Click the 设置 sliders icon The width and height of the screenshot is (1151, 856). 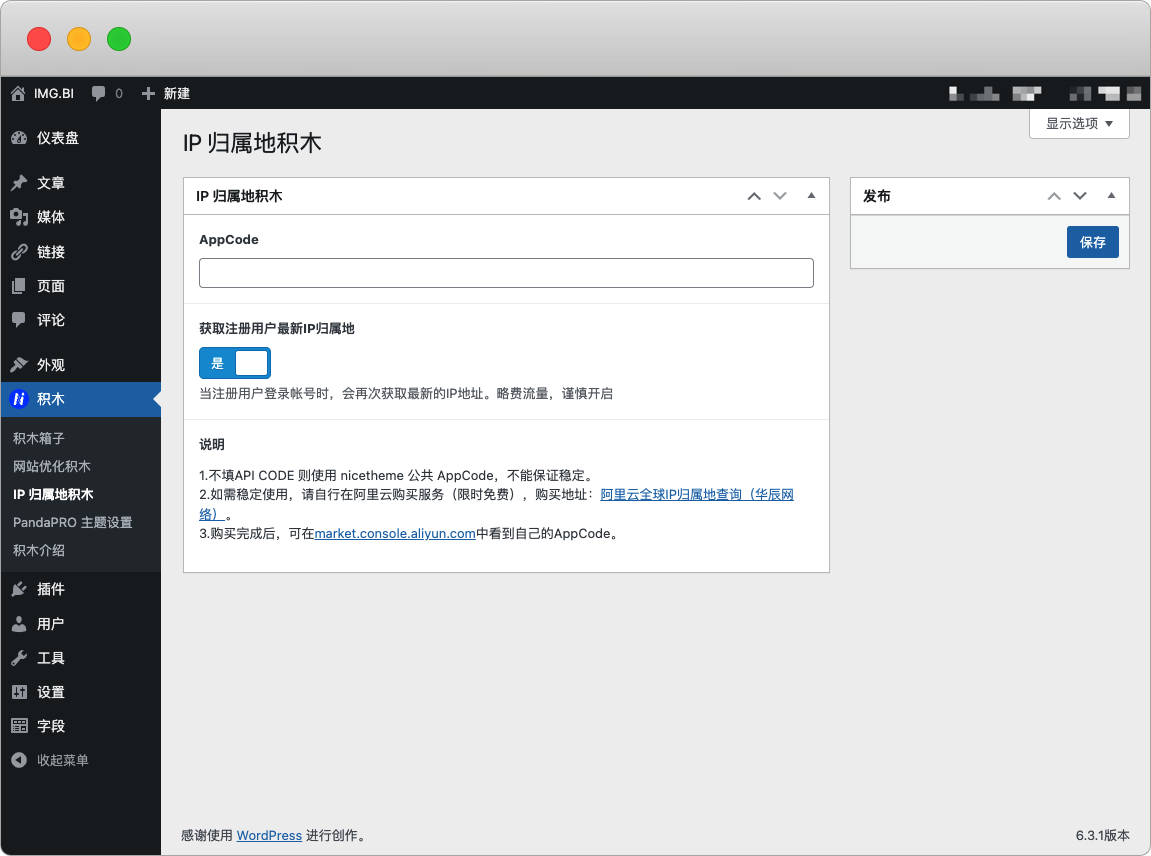(19, 692)
